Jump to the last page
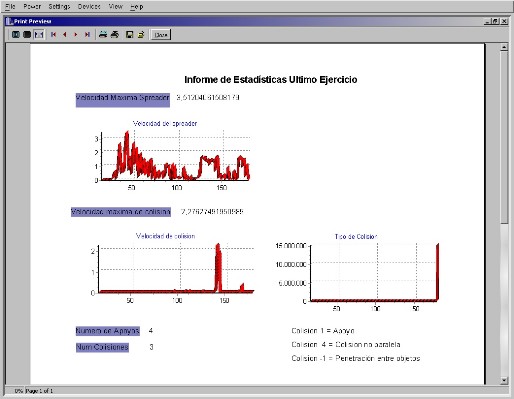Screen dimensions: 514x399 click(x=87, y=34)
